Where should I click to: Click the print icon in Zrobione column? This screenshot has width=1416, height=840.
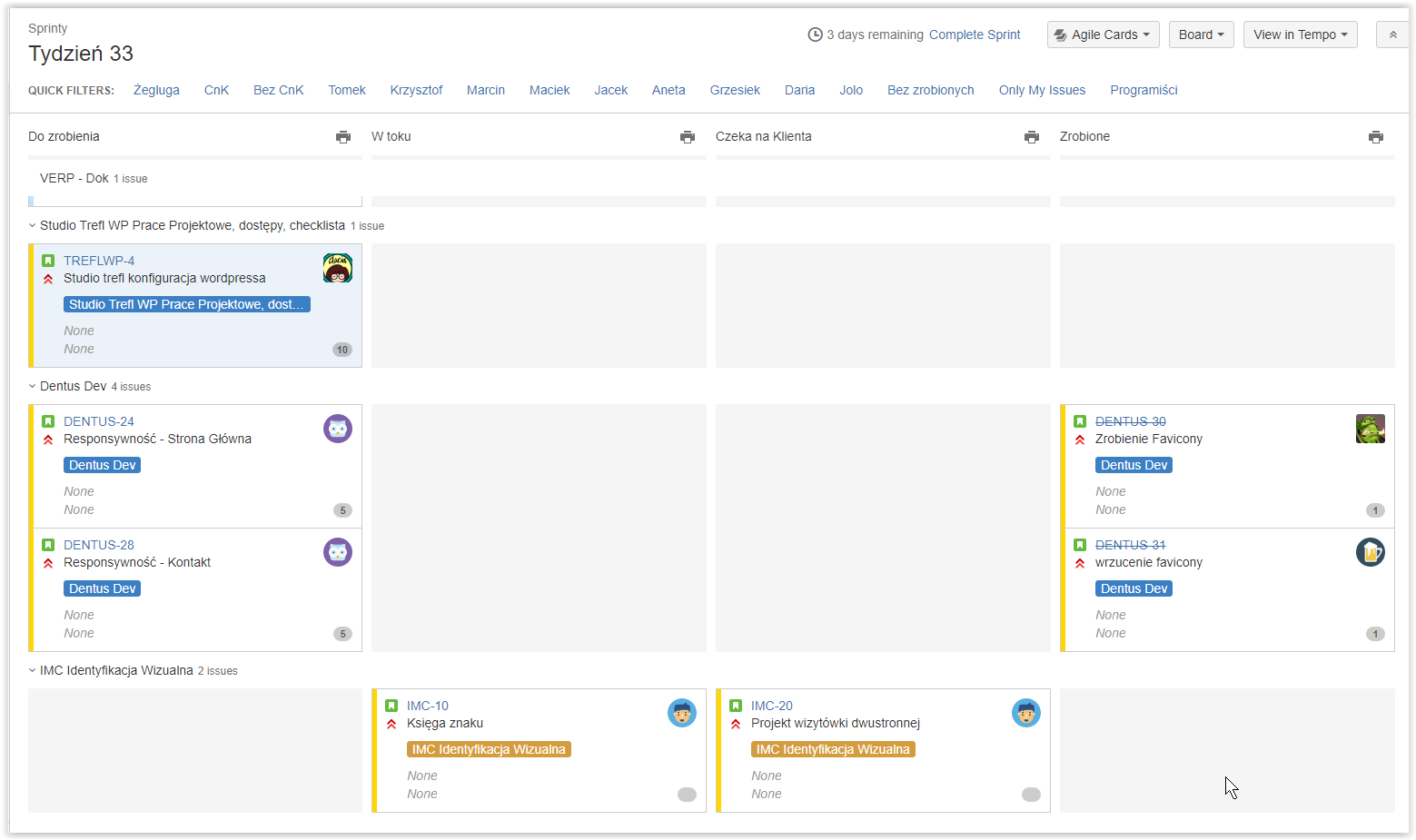(1376, 137)
